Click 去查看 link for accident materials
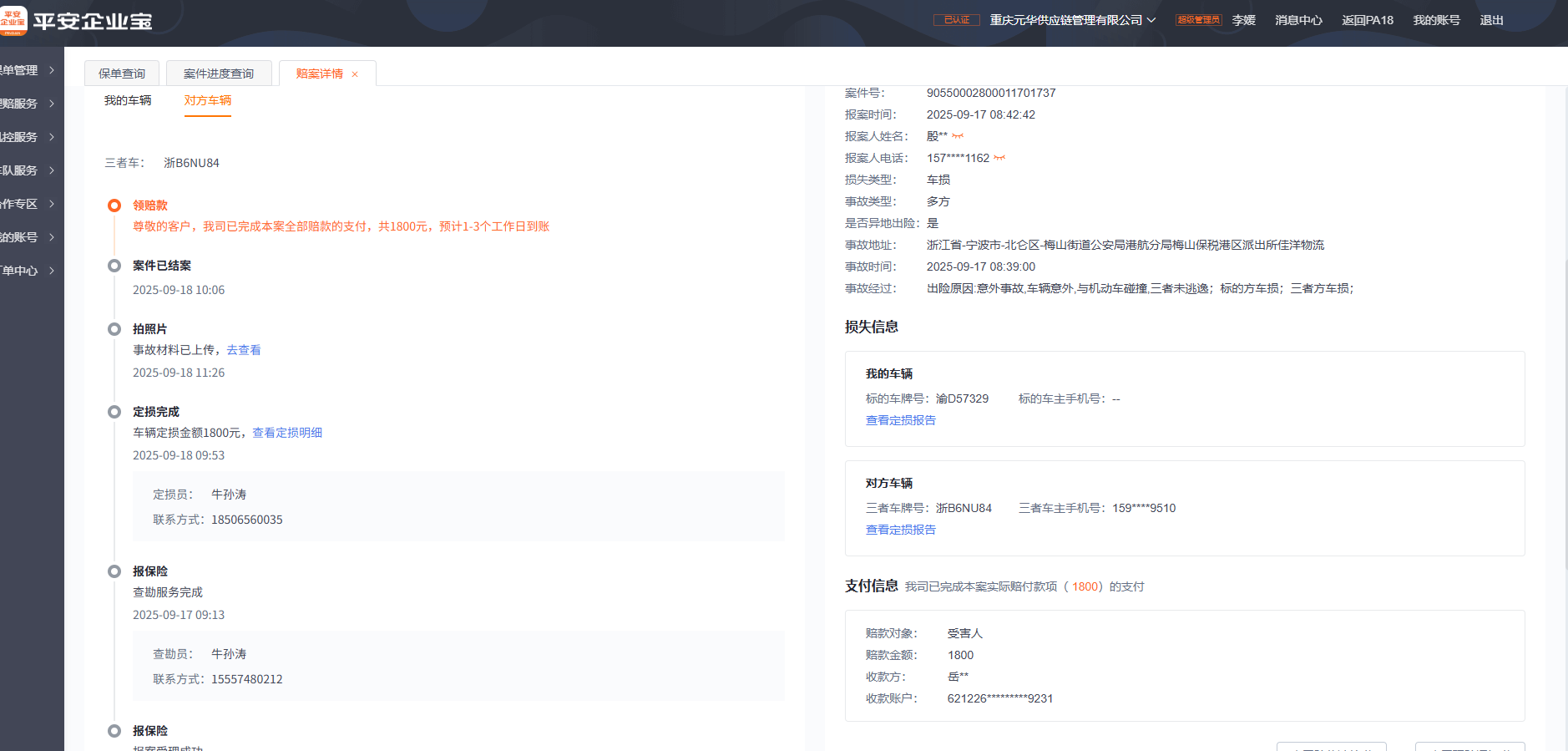The height and width of the screenshot is (751, 1568). 244,350
